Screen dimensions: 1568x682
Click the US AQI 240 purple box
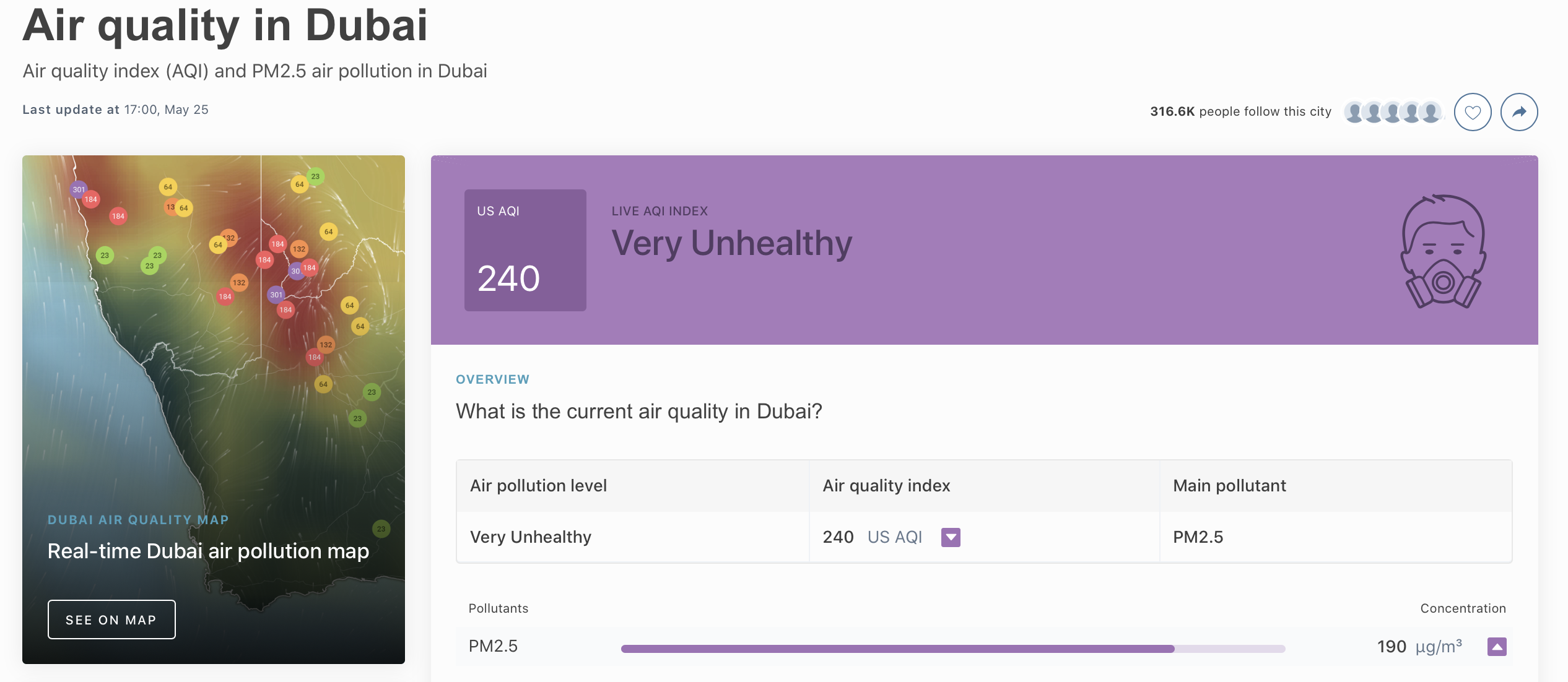[x=525, y=250]
